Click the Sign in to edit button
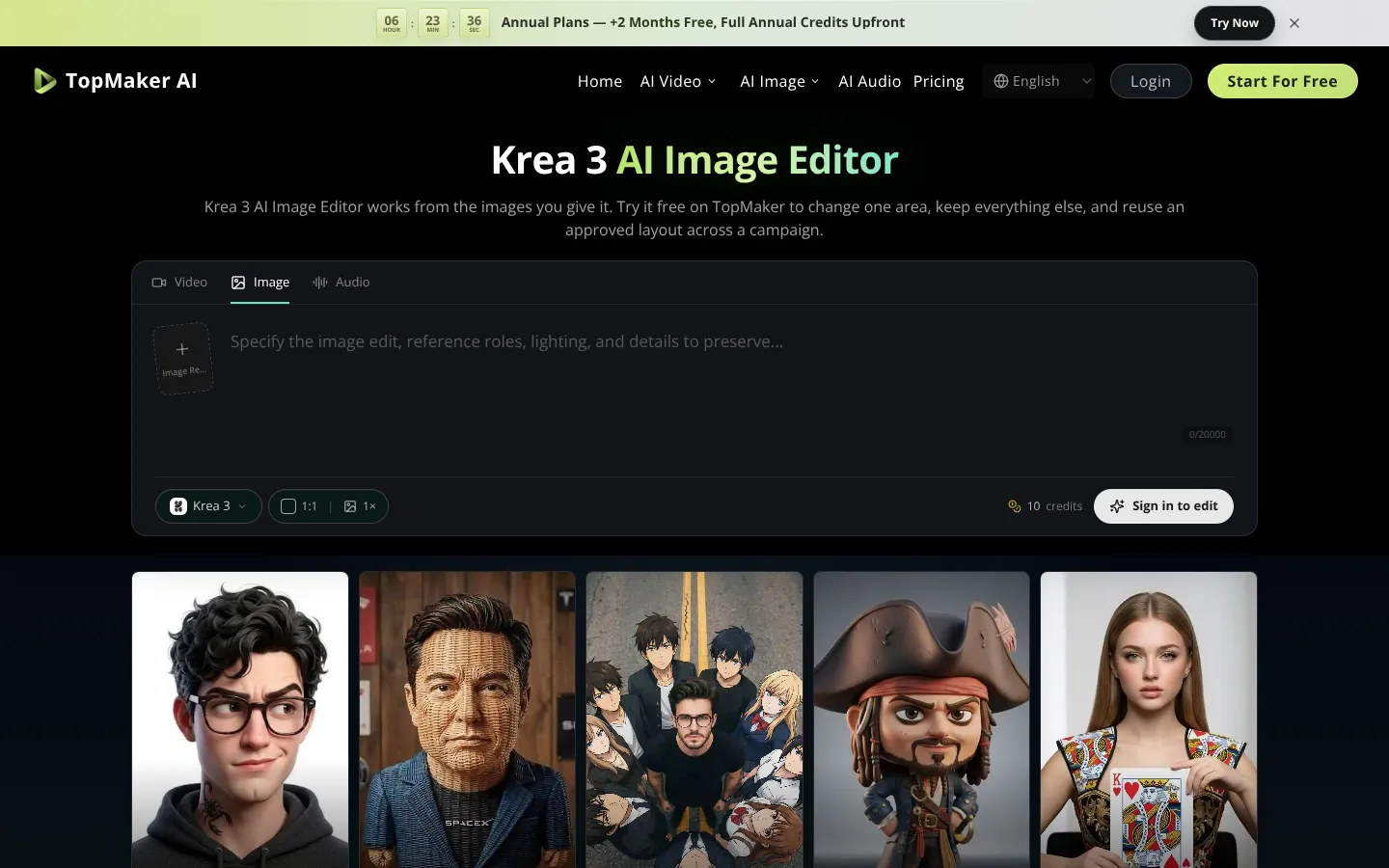This screenshot has height=868, width=1389. click(1163, 506)
